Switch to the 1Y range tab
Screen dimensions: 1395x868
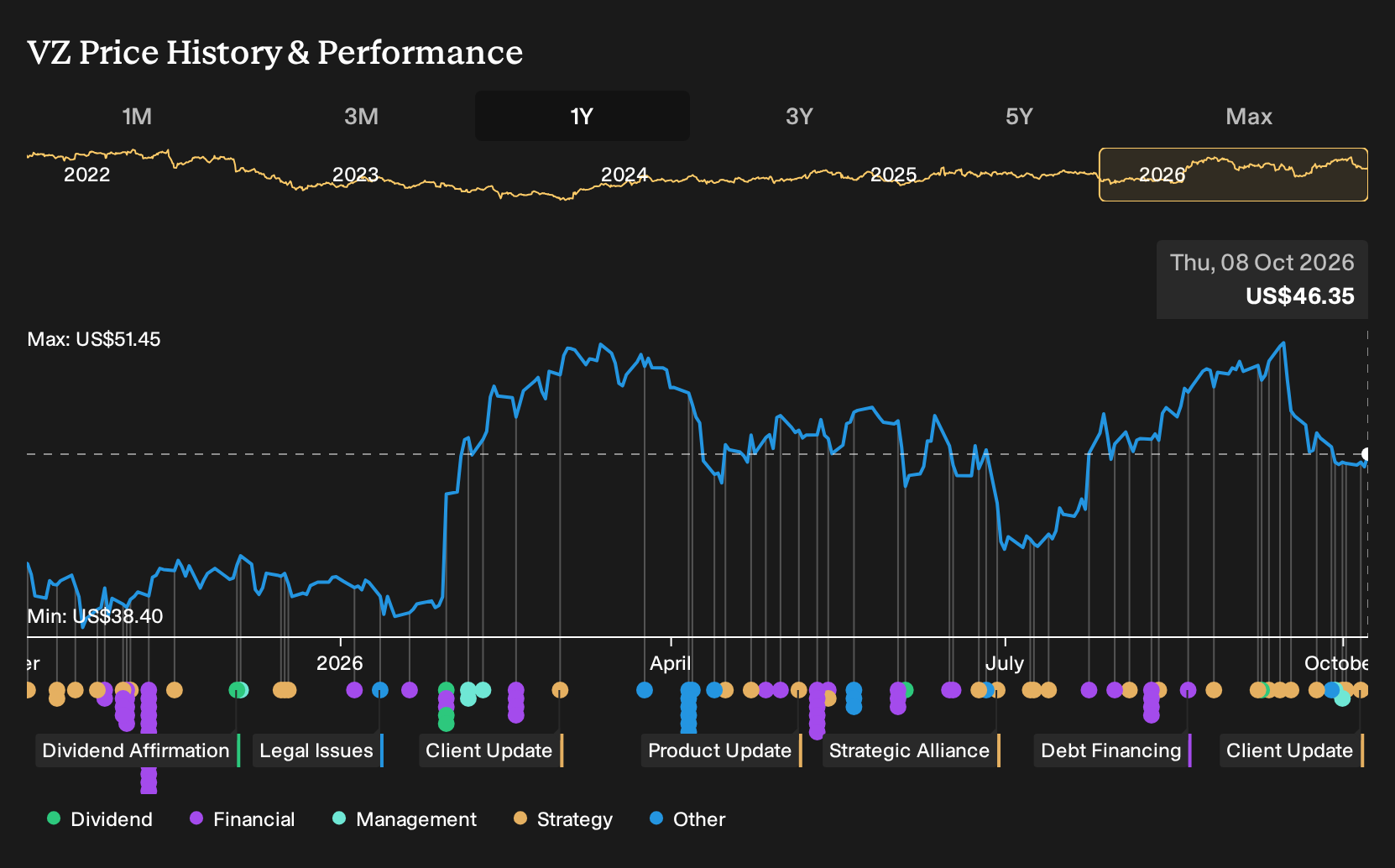tap(582, 116)
